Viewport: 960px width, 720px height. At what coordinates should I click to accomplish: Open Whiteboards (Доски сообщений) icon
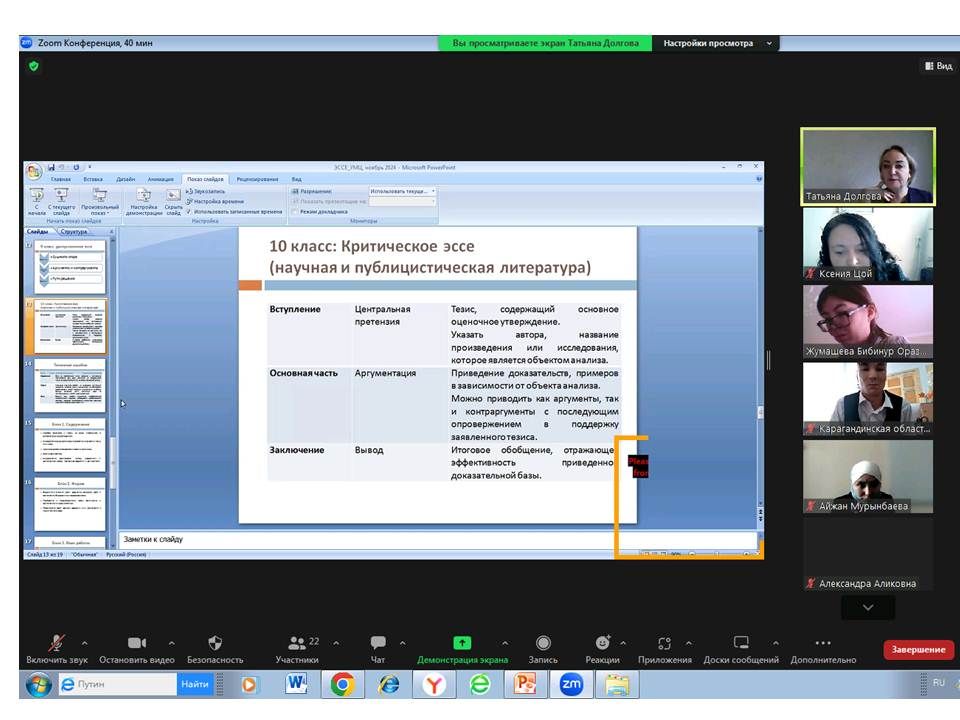pyautogui.click(x=741, y=643)
